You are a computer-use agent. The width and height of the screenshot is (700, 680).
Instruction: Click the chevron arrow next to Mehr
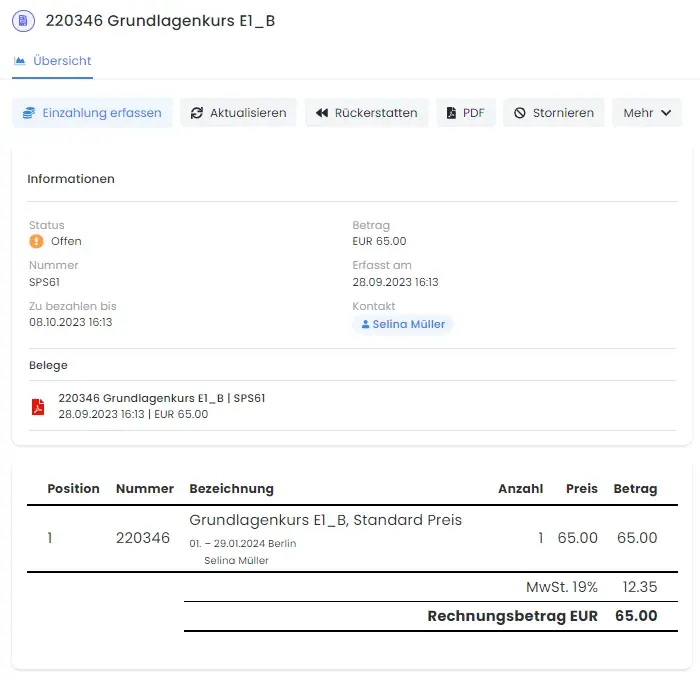click(x=666, y=113)
